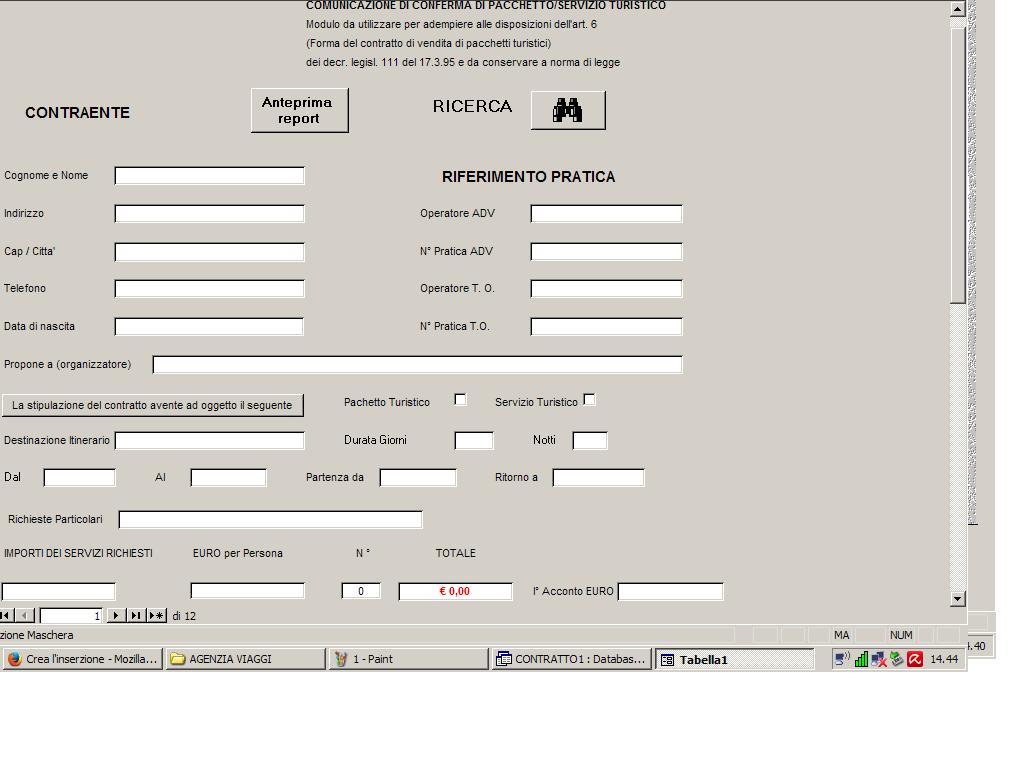Click the Destinazione Itinerario field
The width and height of the screenshot is (1024, 768).
click(210, 441)
